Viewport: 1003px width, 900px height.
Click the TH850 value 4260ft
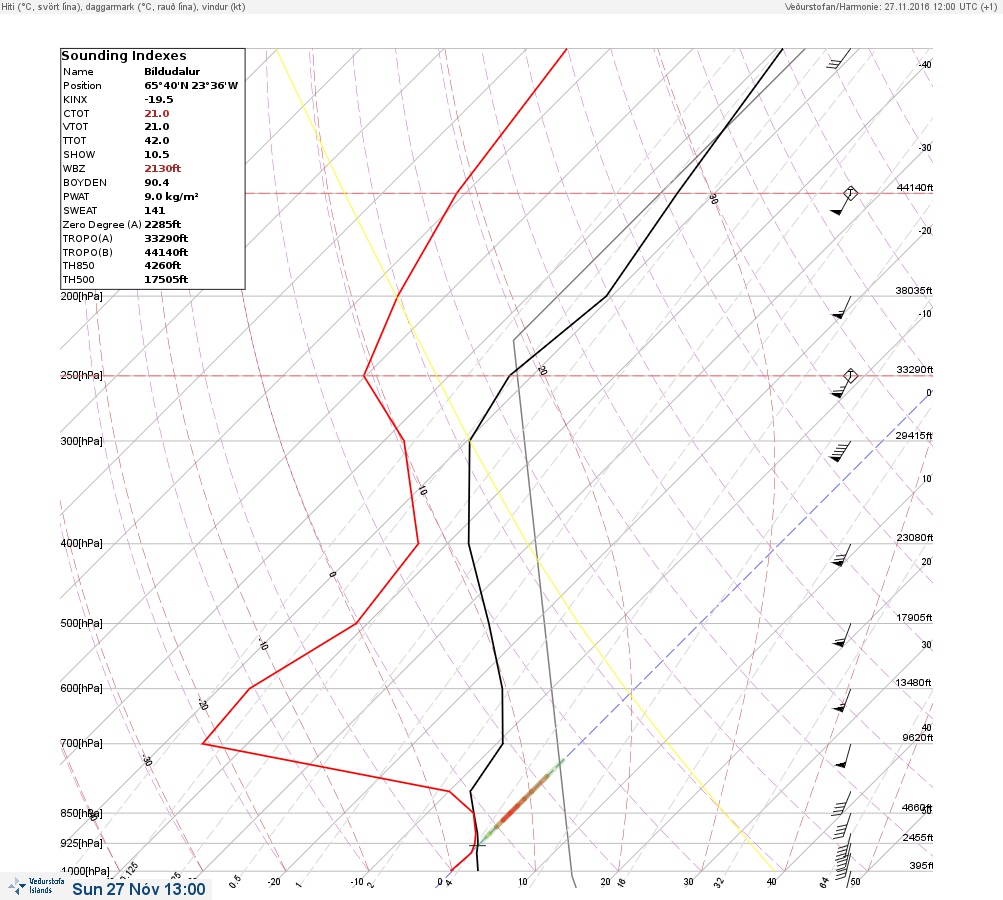162,265
